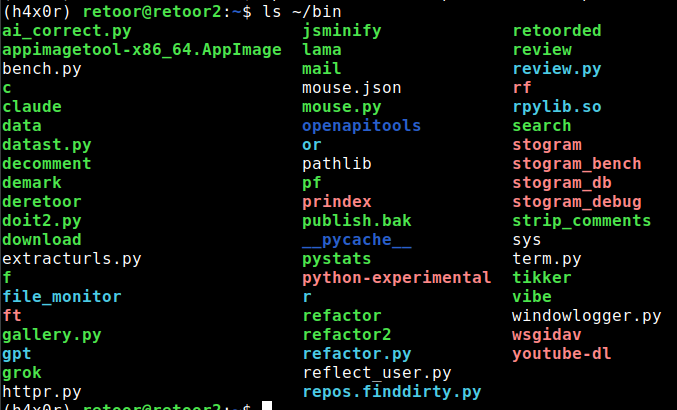Select rpylib.so in the listing

coord(557,107)
